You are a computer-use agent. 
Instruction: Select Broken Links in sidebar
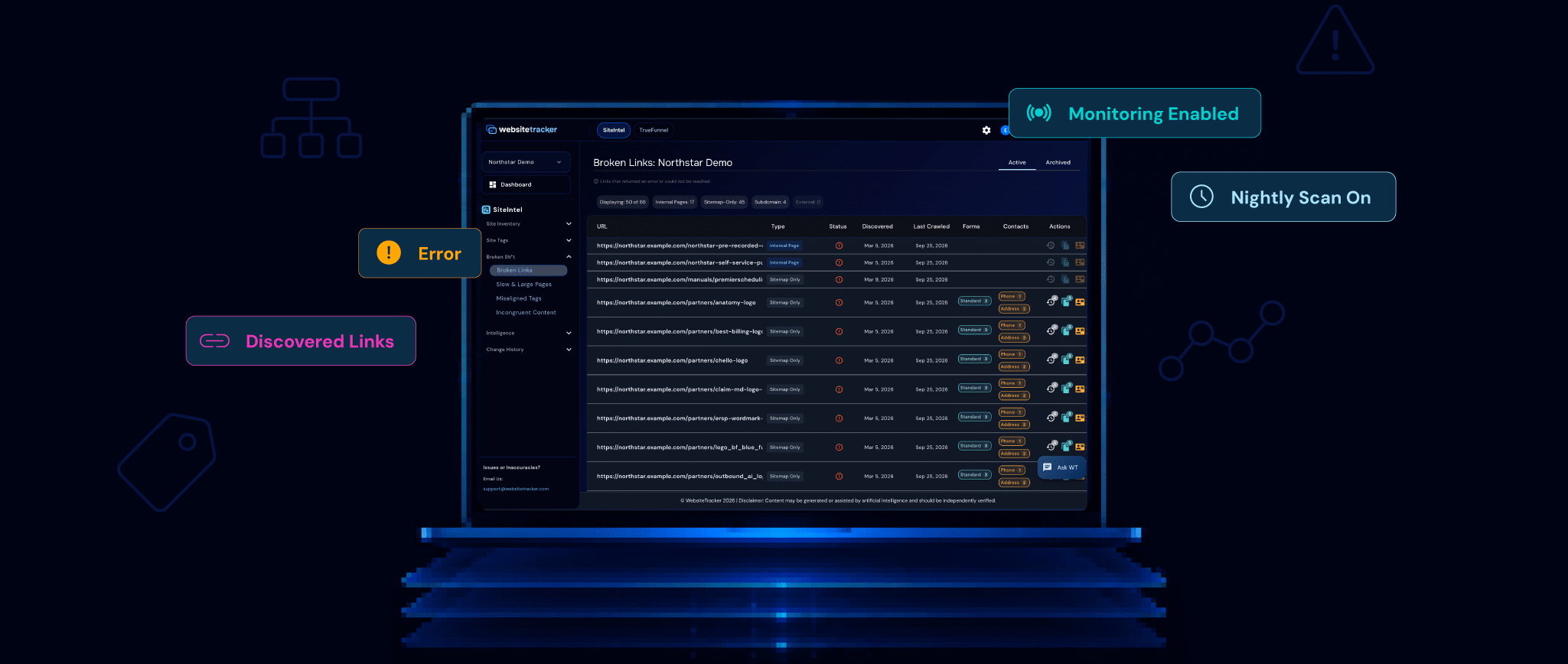[x=528, y=270]
